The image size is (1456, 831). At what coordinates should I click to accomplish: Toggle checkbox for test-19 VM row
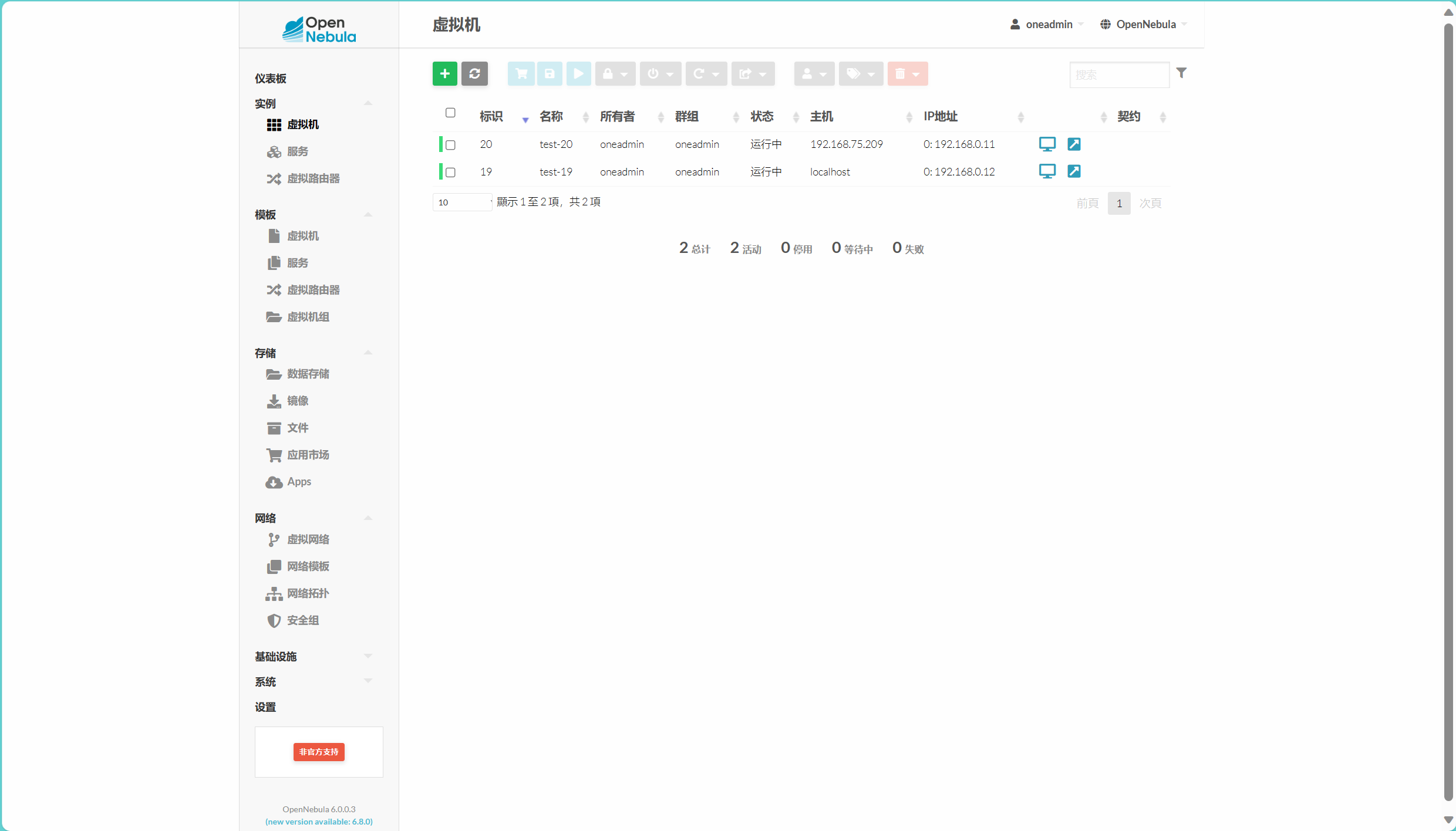[x=451, y=172]
